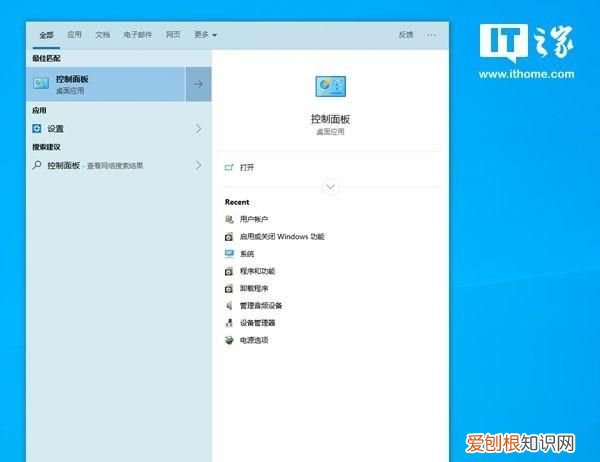The width and height of the screenshot is (600, 462).
Task: Expand more actions with the down chevron
Action: tap(330, 187)
